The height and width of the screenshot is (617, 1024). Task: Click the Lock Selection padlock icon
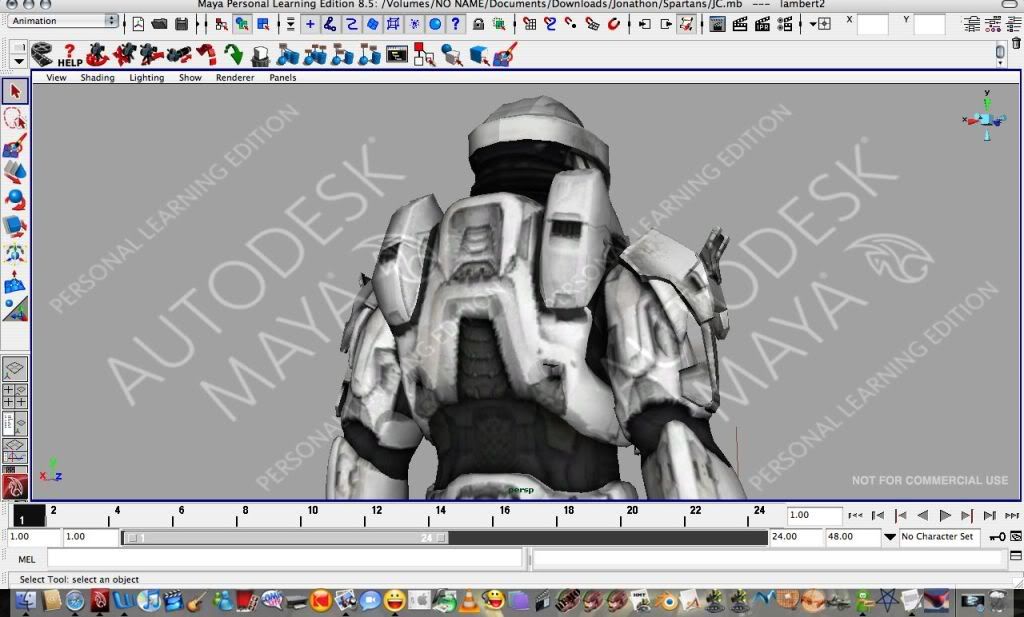pyautogui.click(x=478, y=24)
